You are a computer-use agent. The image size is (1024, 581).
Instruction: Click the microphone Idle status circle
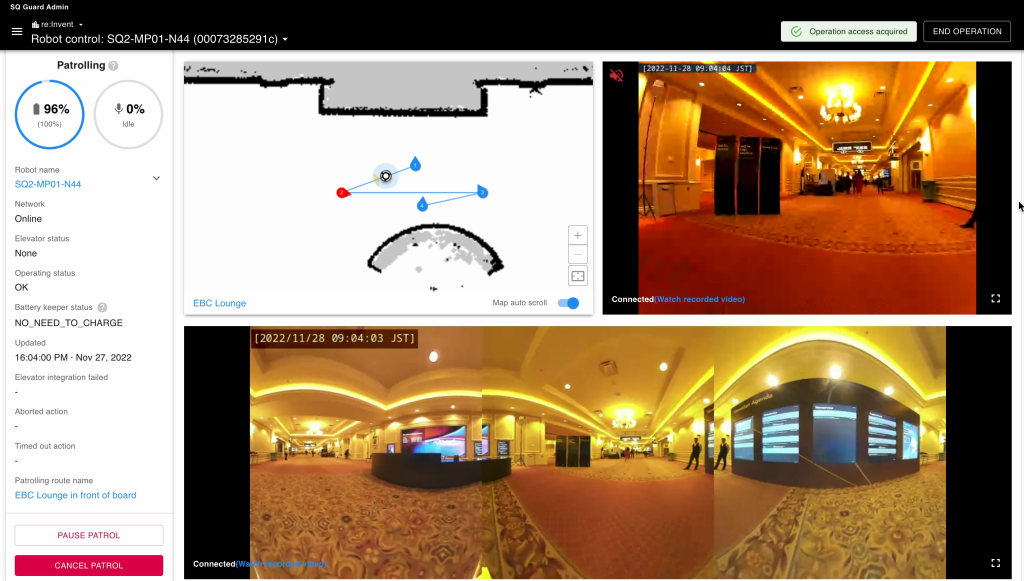tap(128, 114)
